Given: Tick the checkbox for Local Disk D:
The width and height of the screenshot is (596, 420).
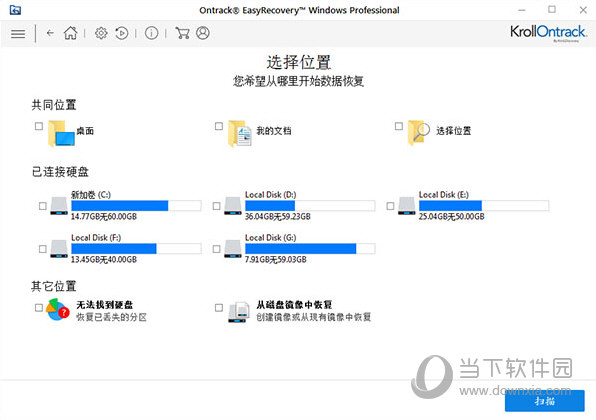Looking at the screenshot, I should [x=216, y=206].
